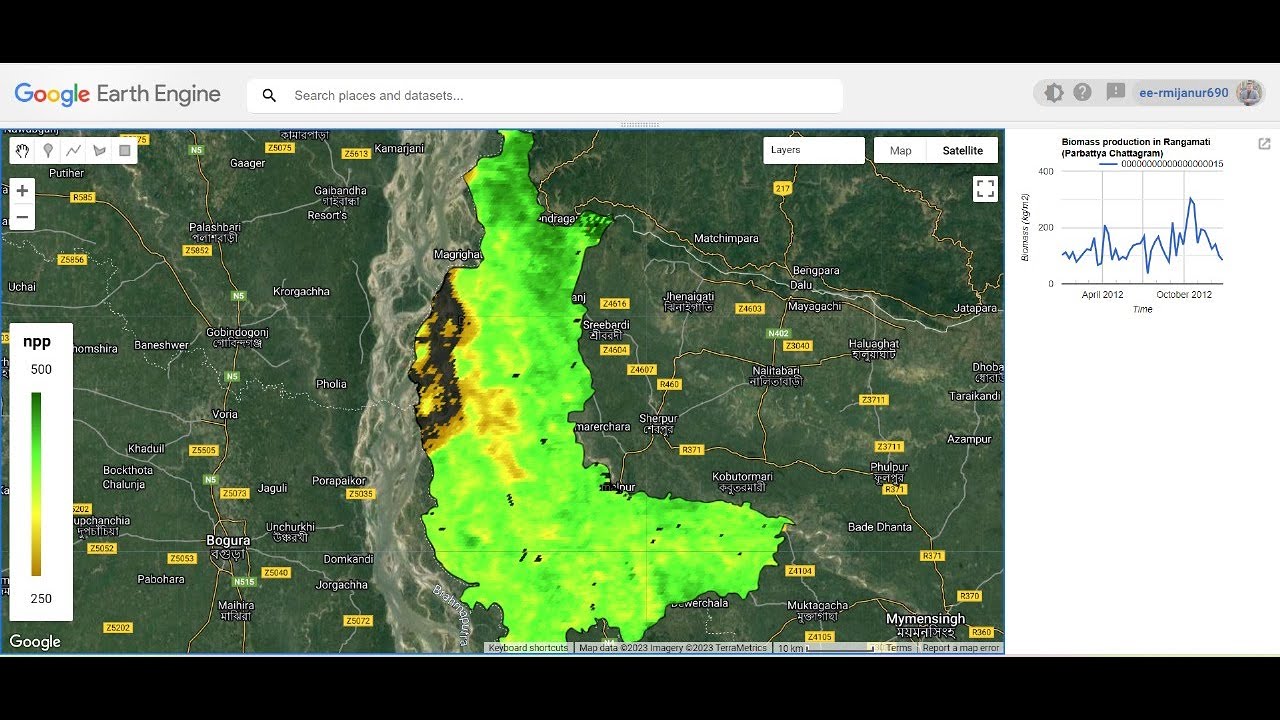This screenshot has width=1280, height=720.
Task: Select the draw polygon shape tool
Action: click(x=99, y=151)
